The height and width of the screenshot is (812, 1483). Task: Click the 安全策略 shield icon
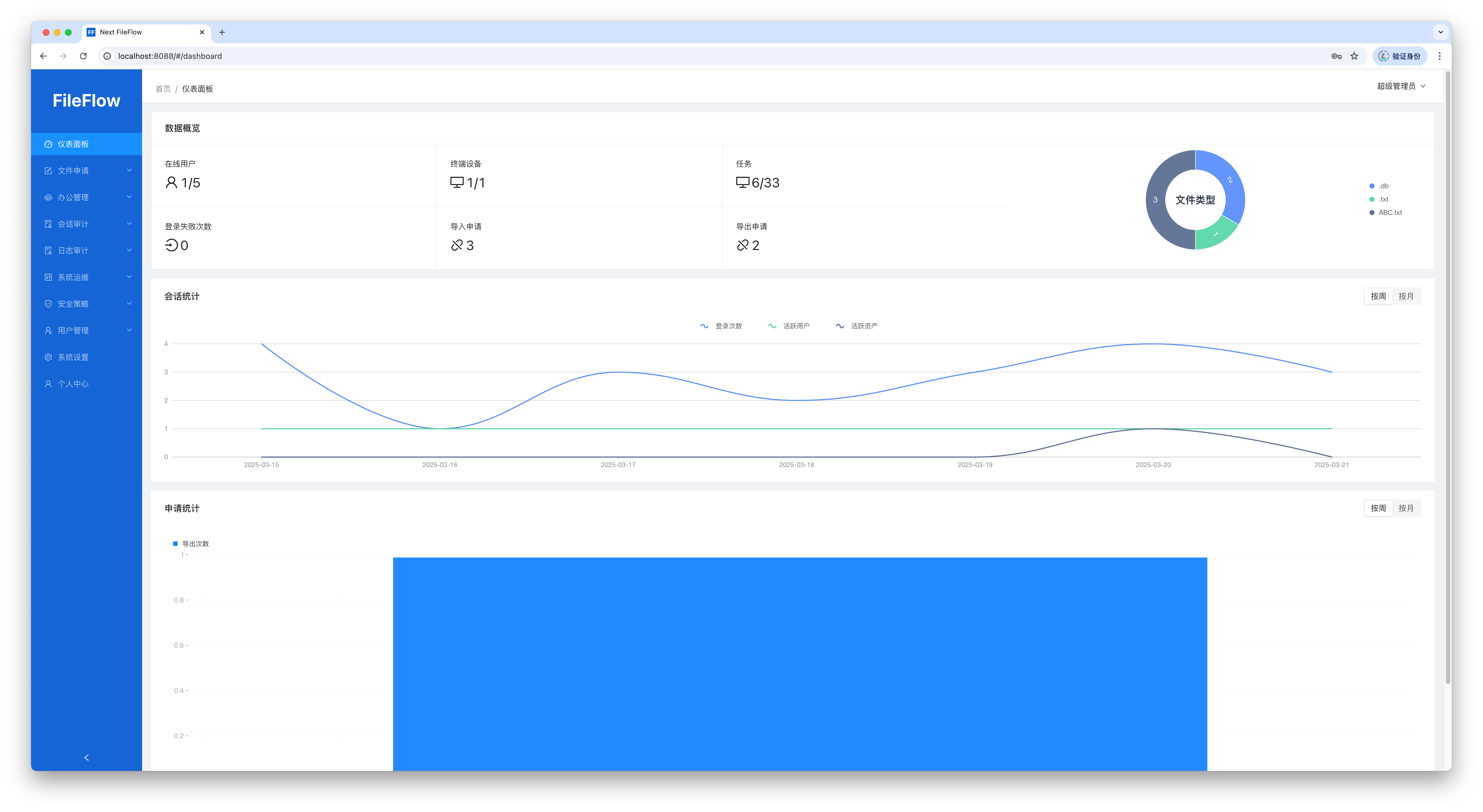[48, 304]
